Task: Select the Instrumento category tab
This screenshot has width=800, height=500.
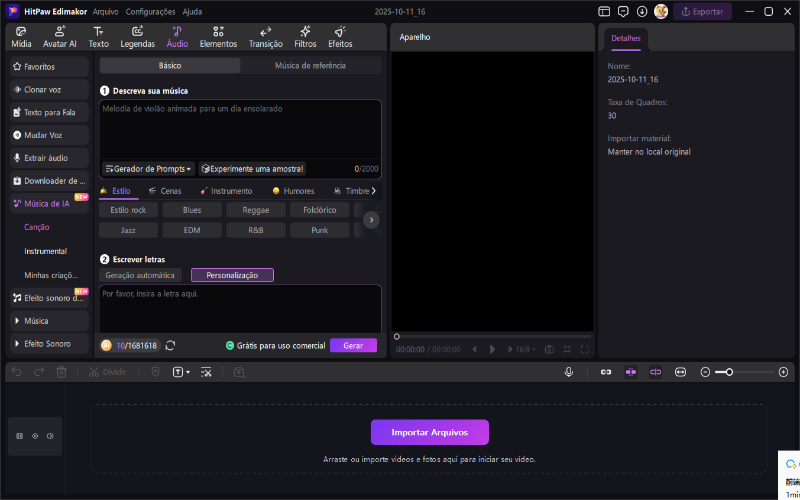Action: (226, 191)
